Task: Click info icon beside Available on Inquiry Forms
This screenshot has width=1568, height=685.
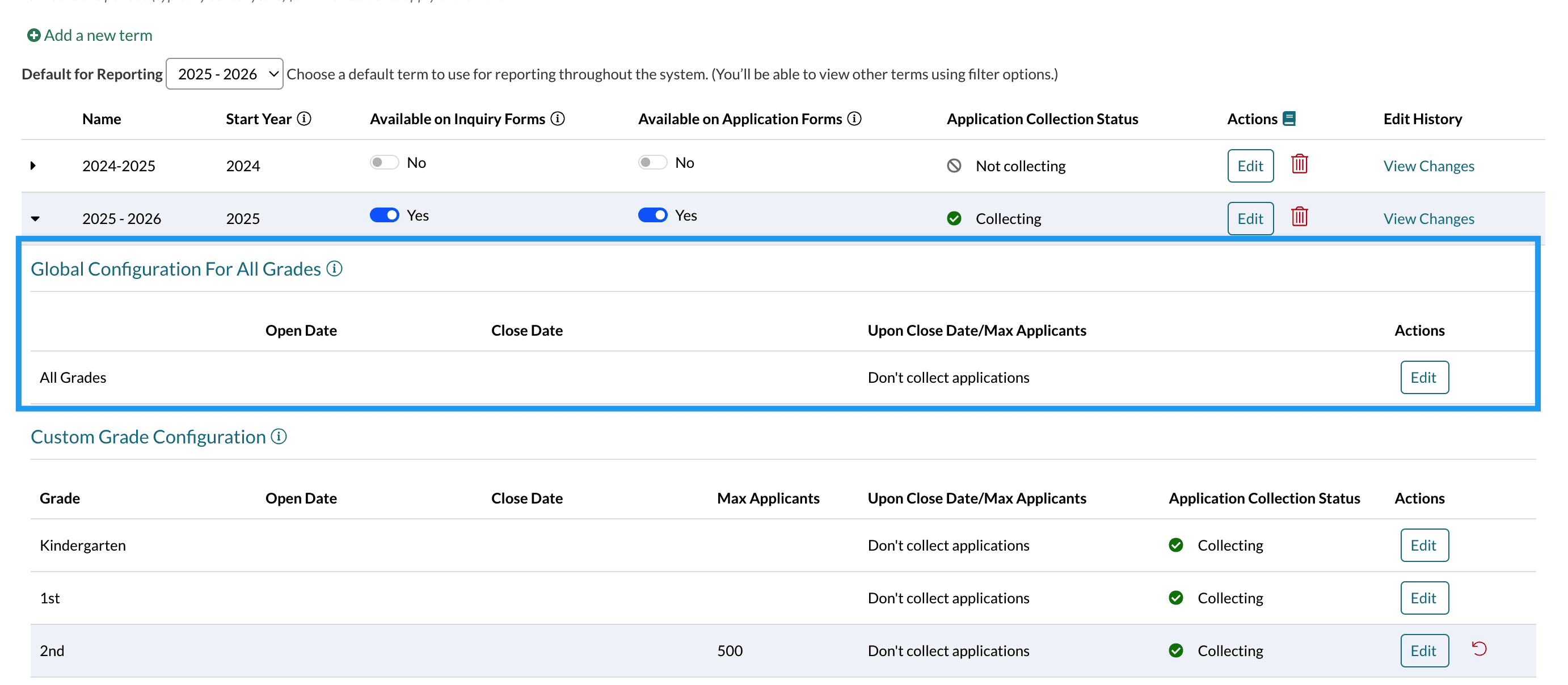Action: pos(557,119)
